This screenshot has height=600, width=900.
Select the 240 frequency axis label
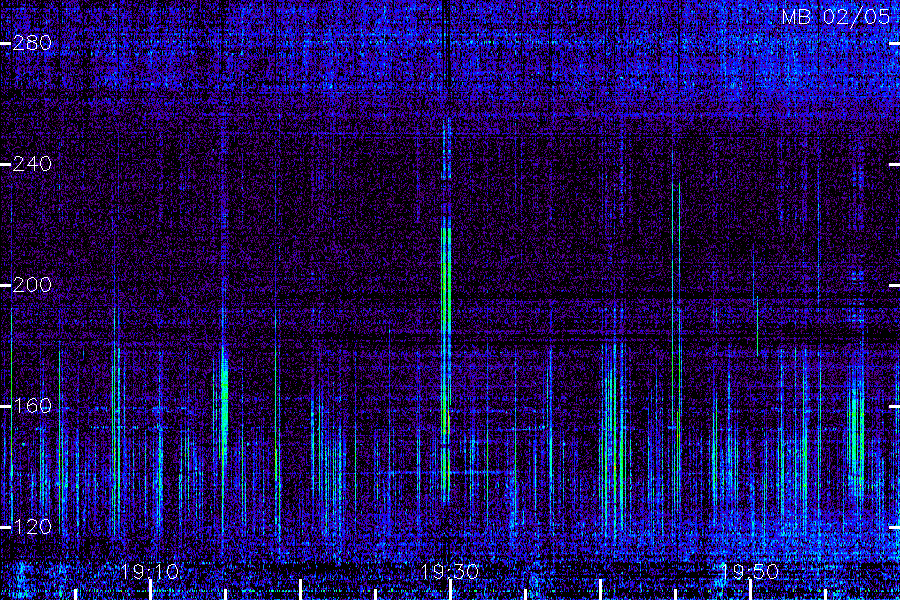32,164
